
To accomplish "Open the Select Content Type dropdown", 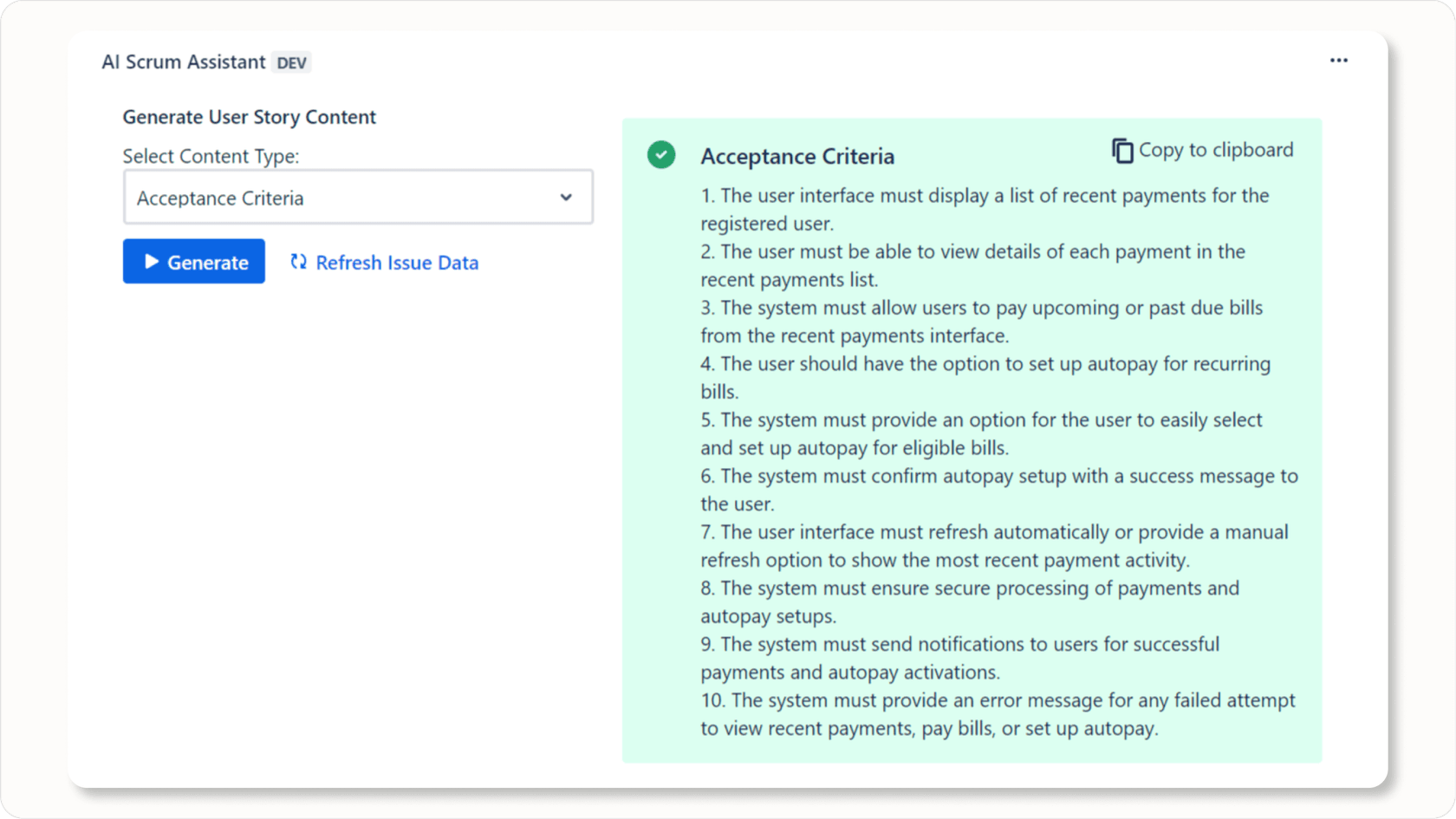I will click(x=358, y=197).
